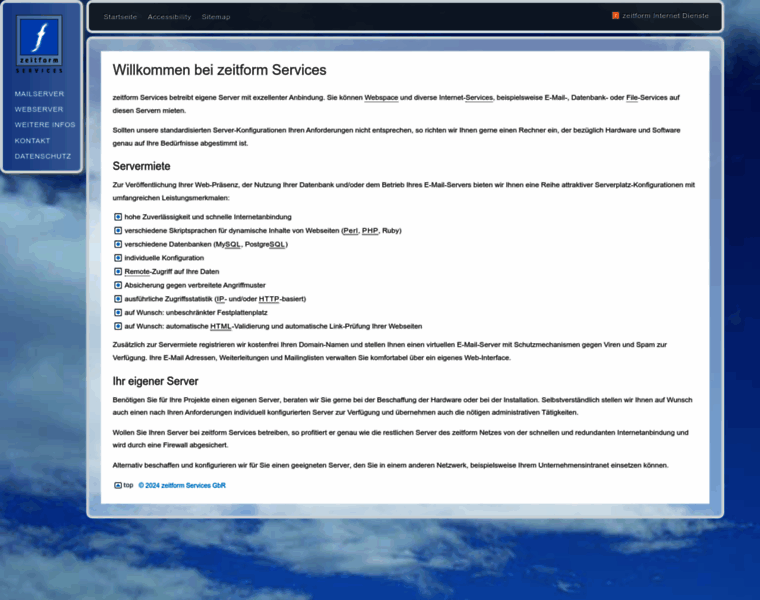Click heading 'Willkommen bei zeitform Services'
The image size is (760, 600).
pos(220,70)
